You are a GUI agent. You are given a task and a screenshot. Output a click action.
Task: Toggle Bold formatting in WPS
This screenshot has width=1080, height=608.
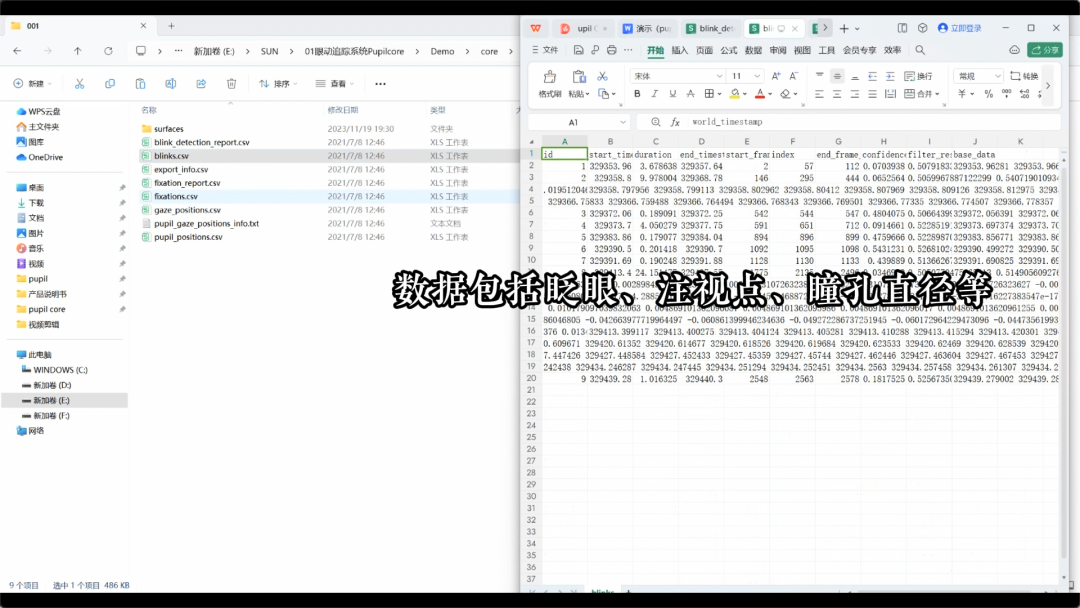coord(637,94)
